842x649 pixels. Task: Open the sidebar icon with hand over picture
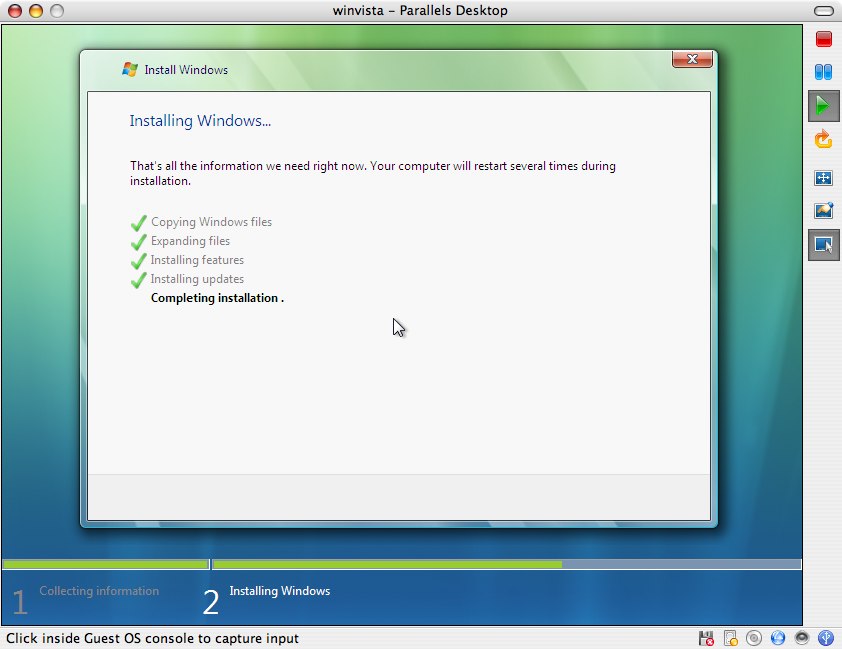(823, 210)
